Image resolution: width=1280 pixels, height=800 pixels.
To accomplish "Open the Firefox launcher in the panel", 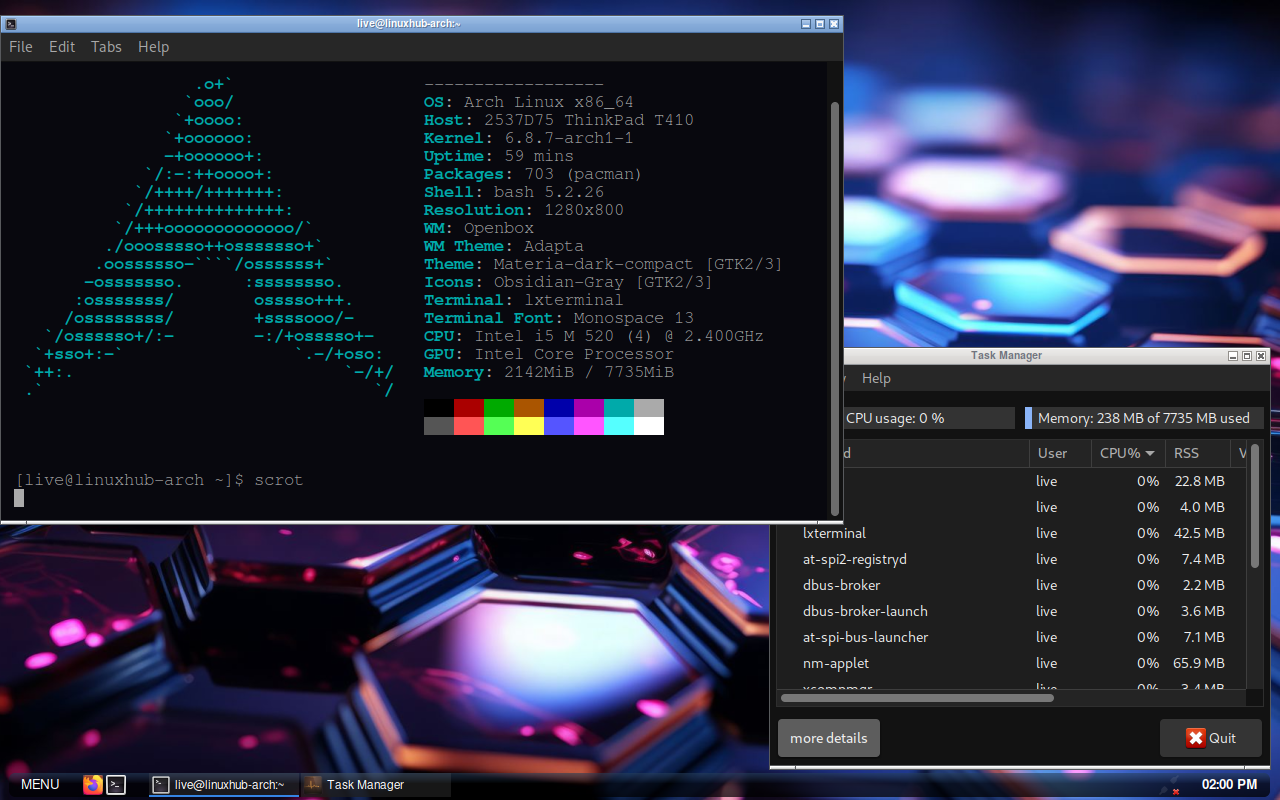I will (x=92, y=785).
